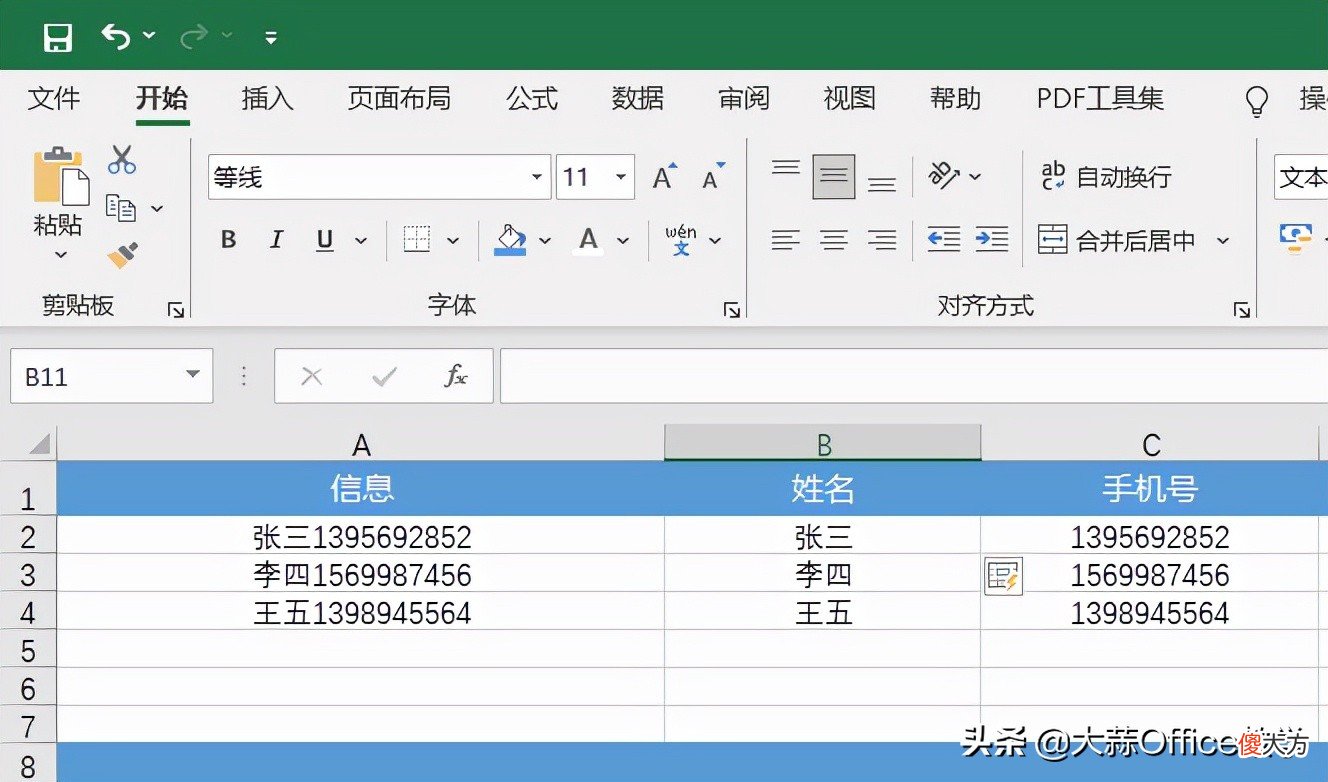The image size is (1328, 782).
Task: Switch to the 数据 ribbon tab
Action: 638,98
